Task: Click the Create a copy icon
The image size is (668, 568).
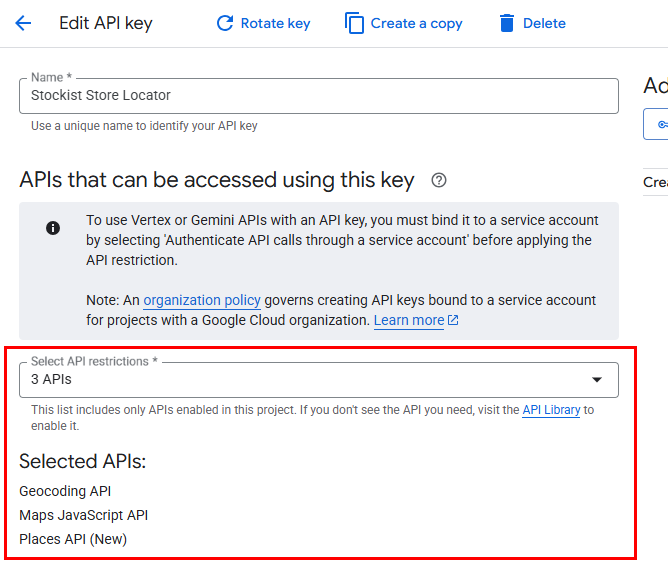Action: coord(354,23)
